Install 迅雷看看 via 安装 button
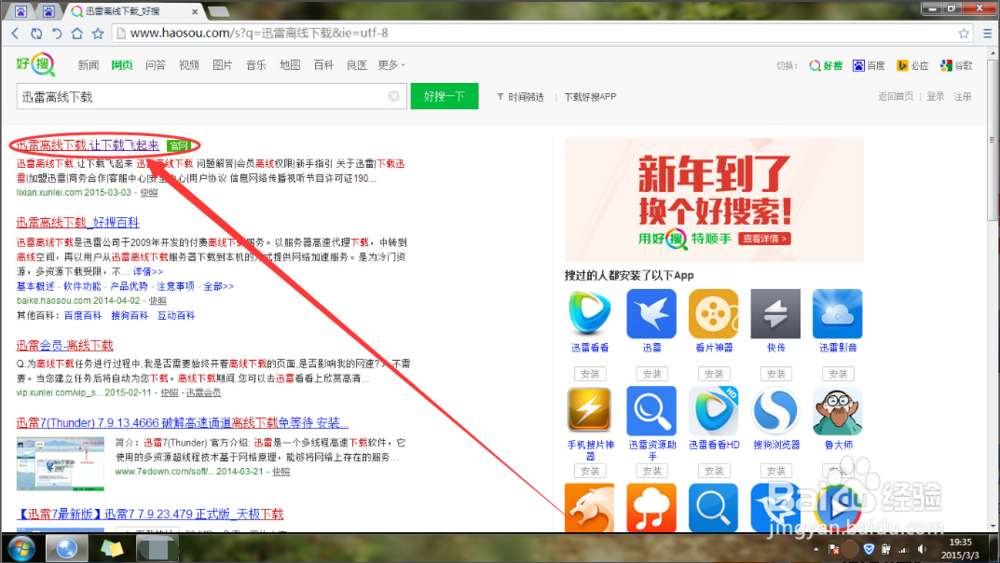The image size is (1000, 563). click(x=590, y=374)
